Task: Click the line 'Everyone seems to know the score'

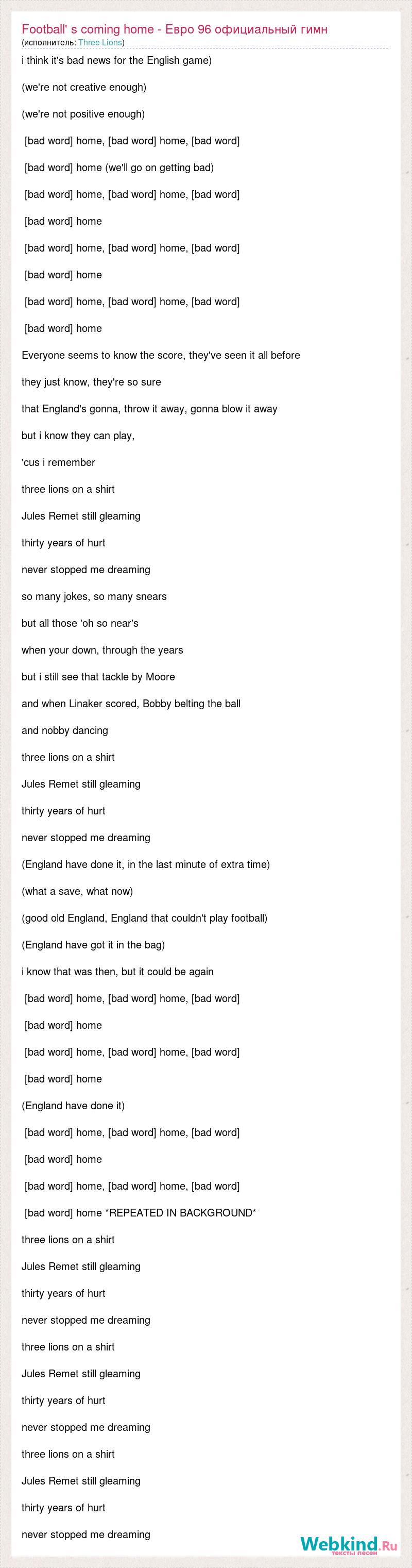Action: [x=161, y=355]
